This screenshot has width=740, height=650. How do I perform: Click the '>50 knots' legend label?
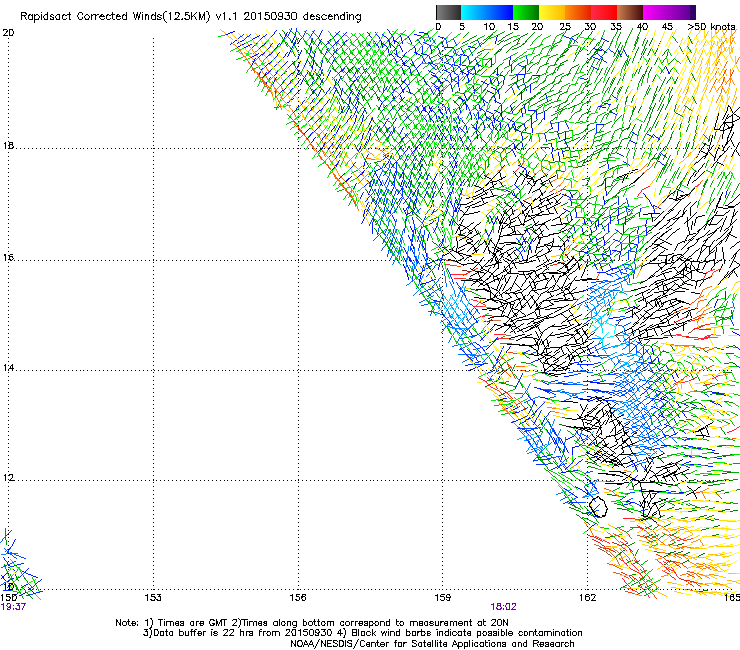[x=711, y=27]
